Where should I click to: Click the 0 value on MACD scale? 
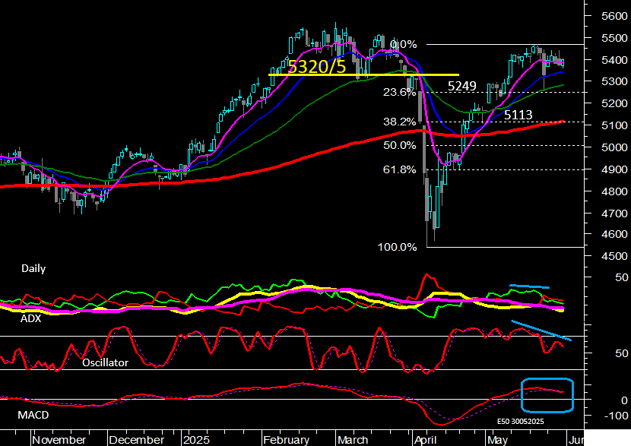pos(624,401)
